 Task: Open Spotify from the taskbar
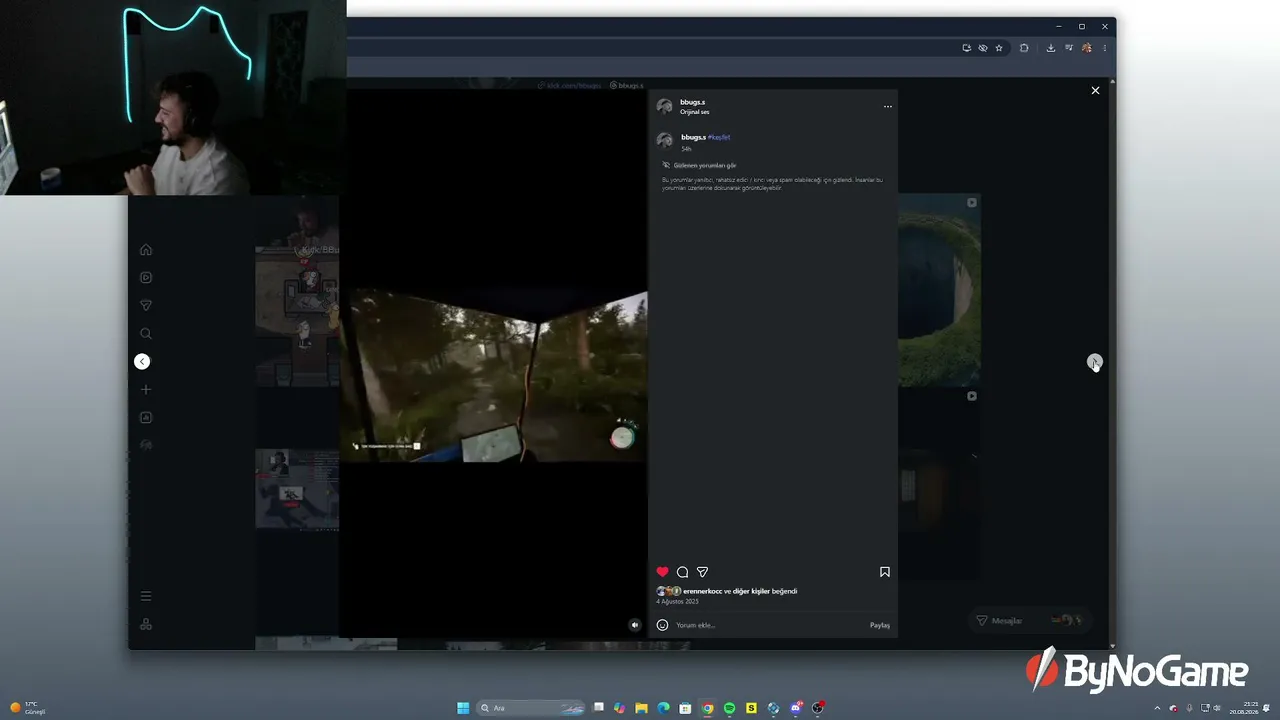[729, 708]
